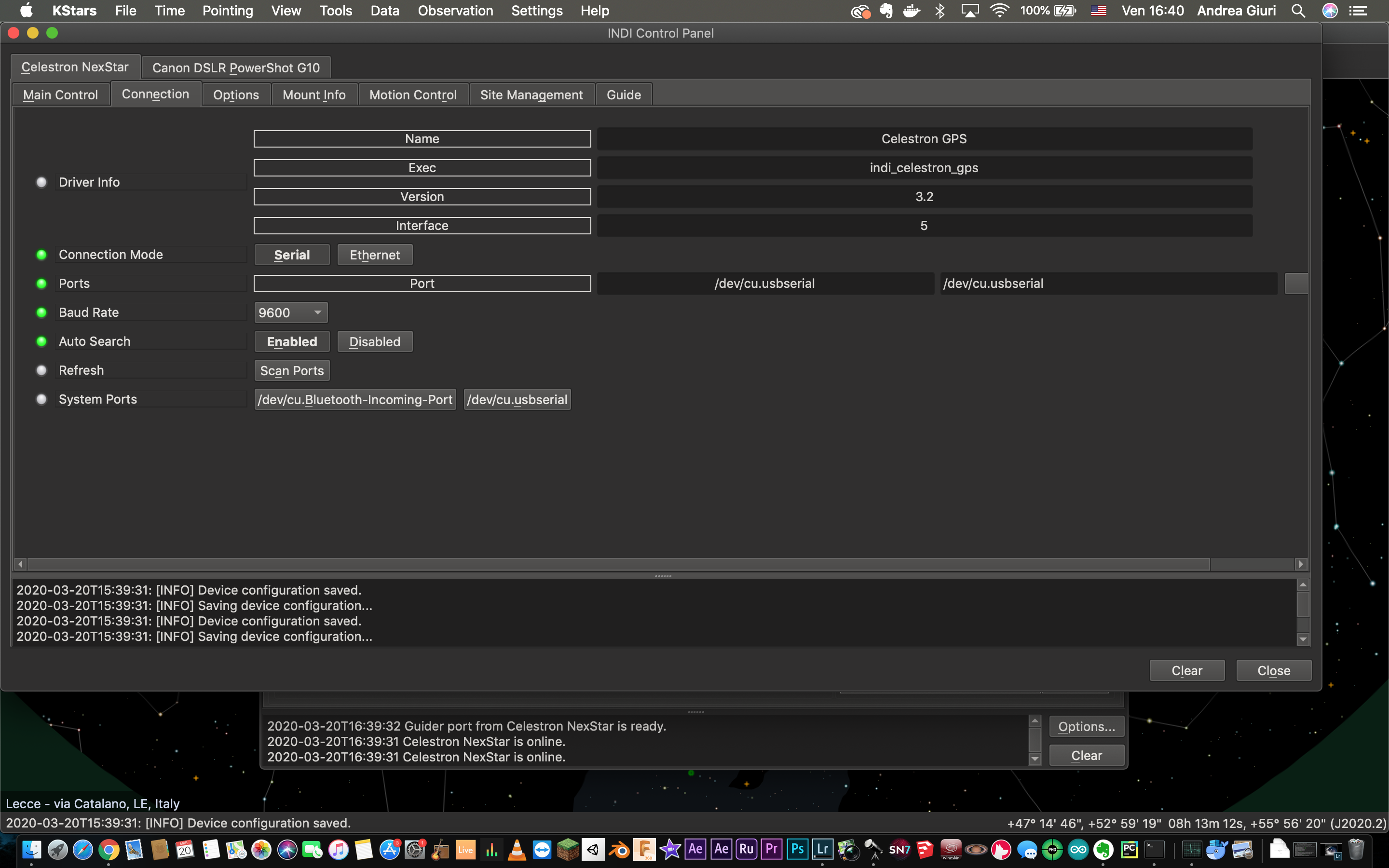Click Clear in the Ekos log window
The width and height of the screenshot is (1389, 868).
click(1087, 756)
